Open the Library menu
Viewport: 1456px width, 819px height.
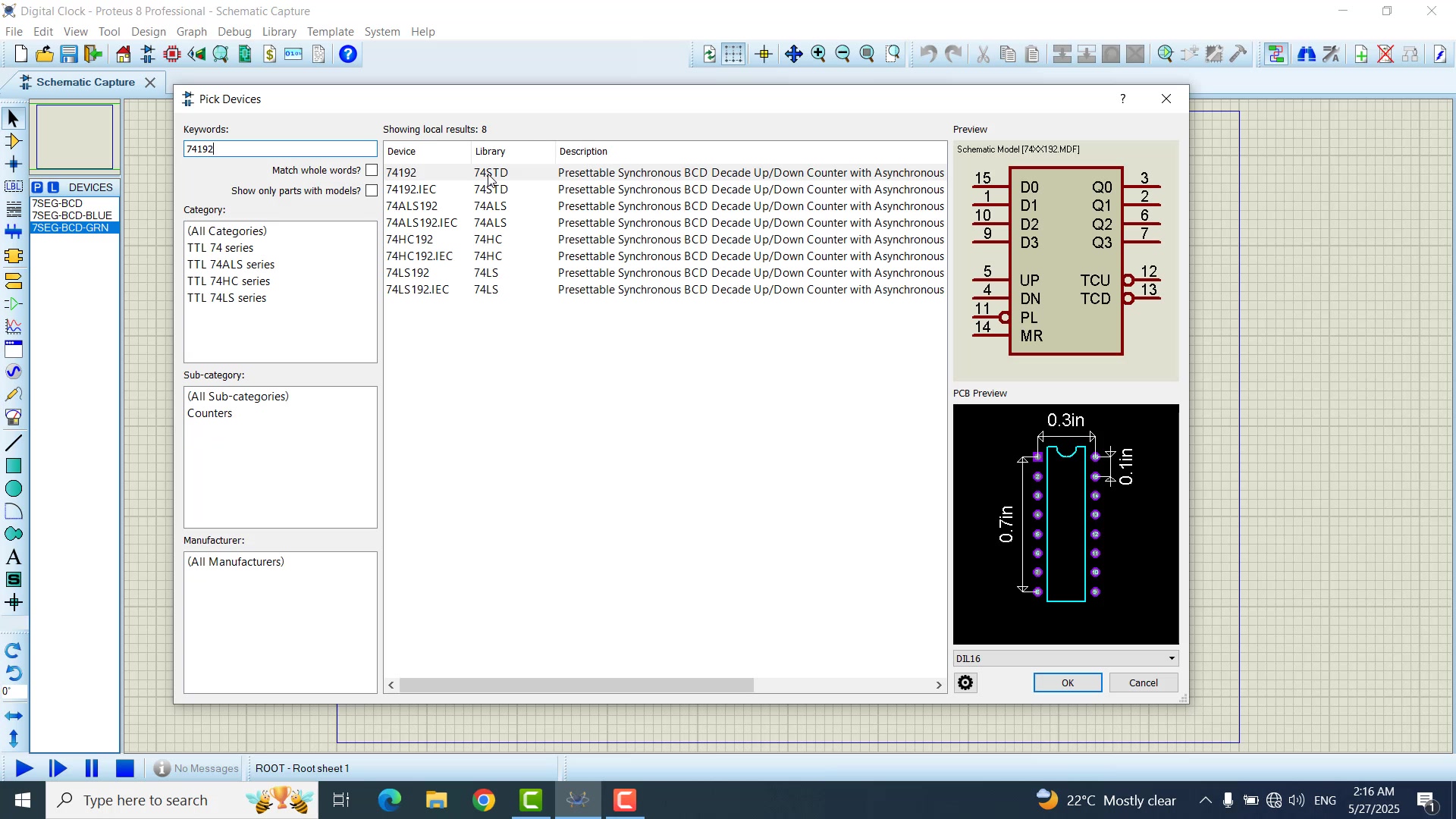pyautogui.click(x=279, y=32)
